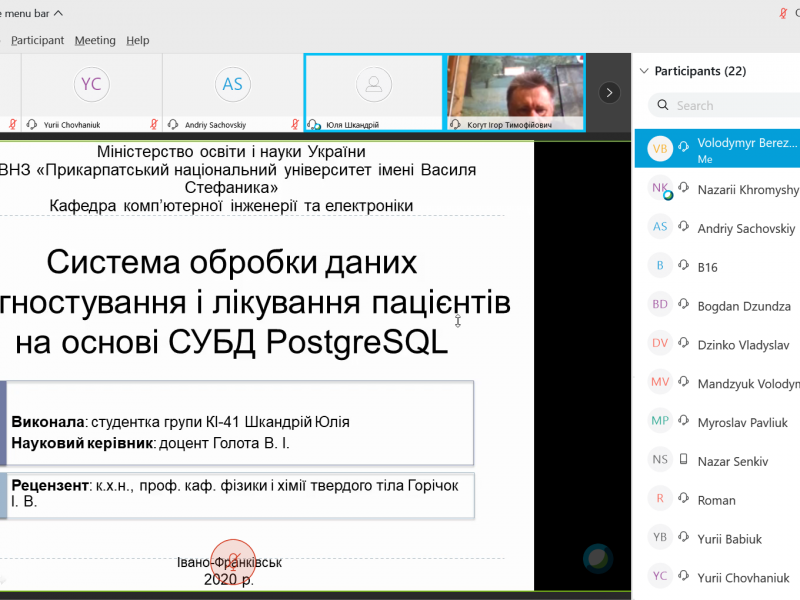Collapse the Participants (22) panel
Viewport: 800px width, 600px height.
pos(642,71)
